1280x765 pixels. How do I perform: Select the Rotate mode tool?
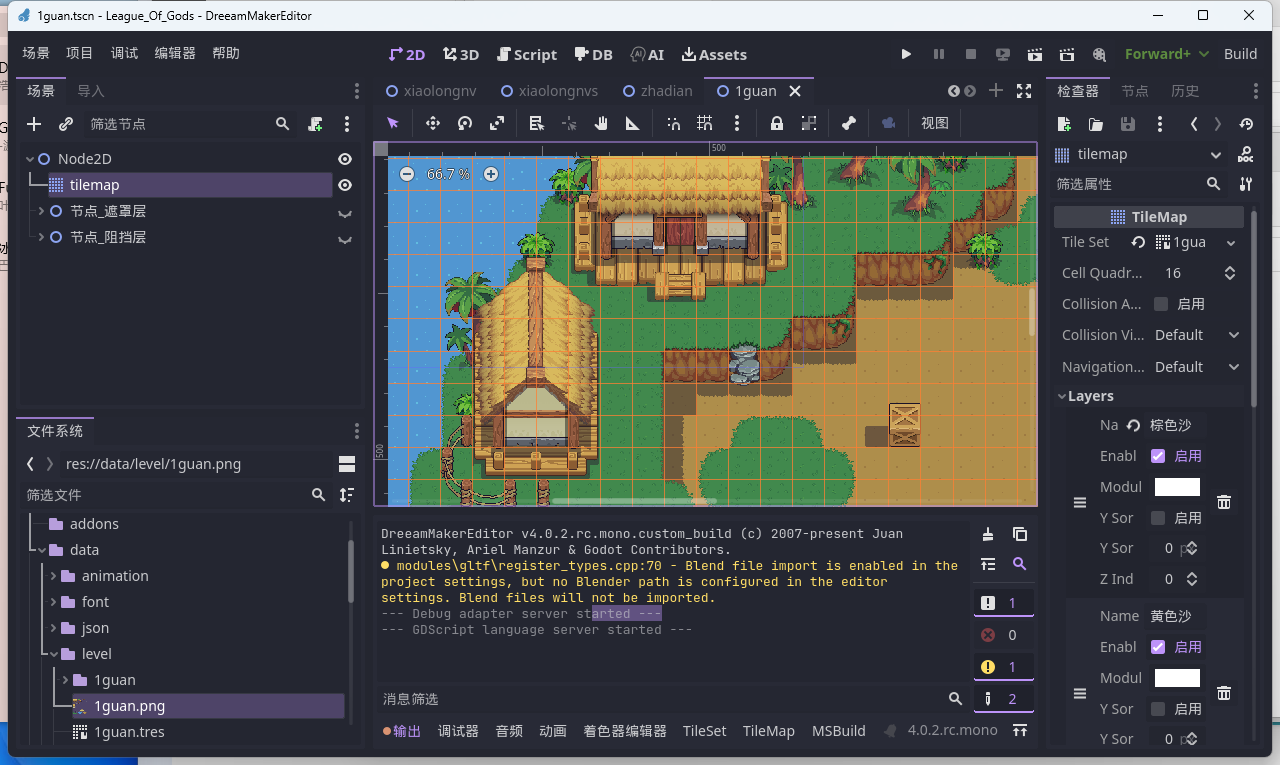click(x=465, y=123)
